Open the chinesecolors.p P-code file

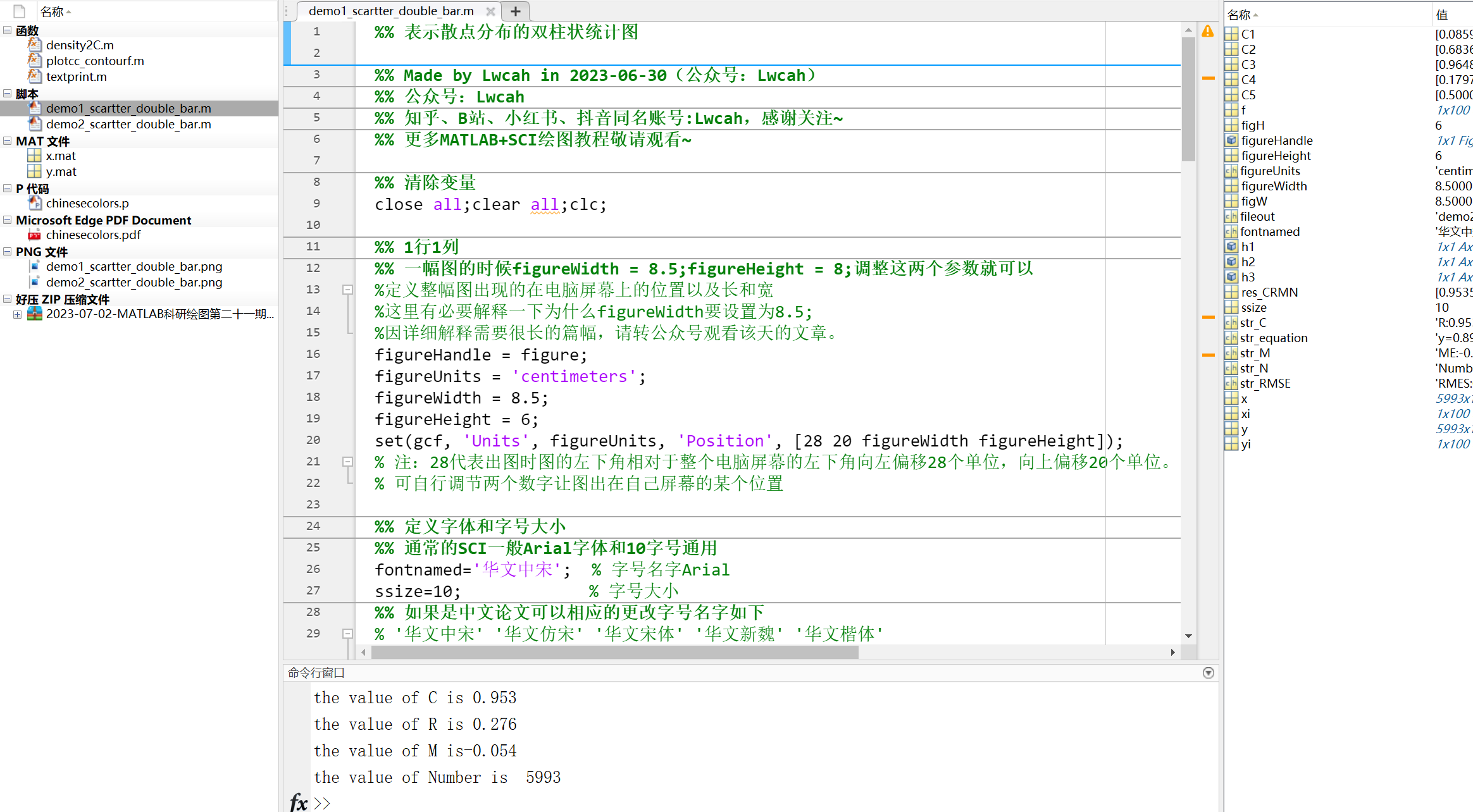[89, 203]
